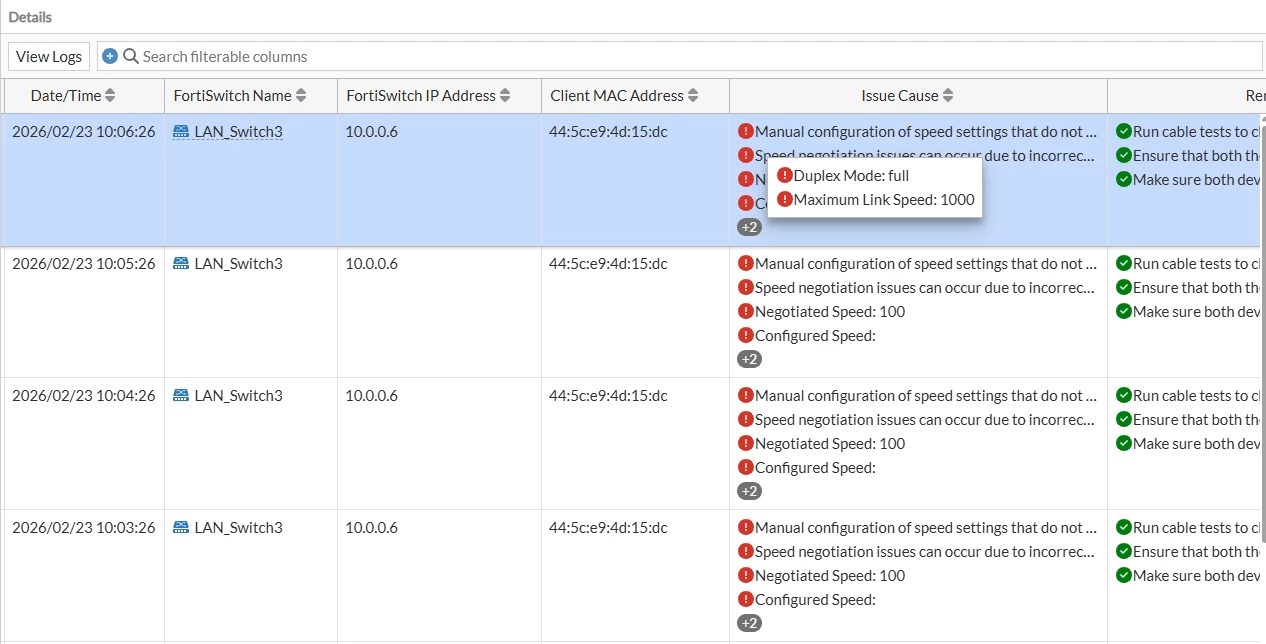This screenshot has height=644, width=1266.
Task: Click Configured Speed in the 10:04:26 row
Action: click(x=815, y=467)
